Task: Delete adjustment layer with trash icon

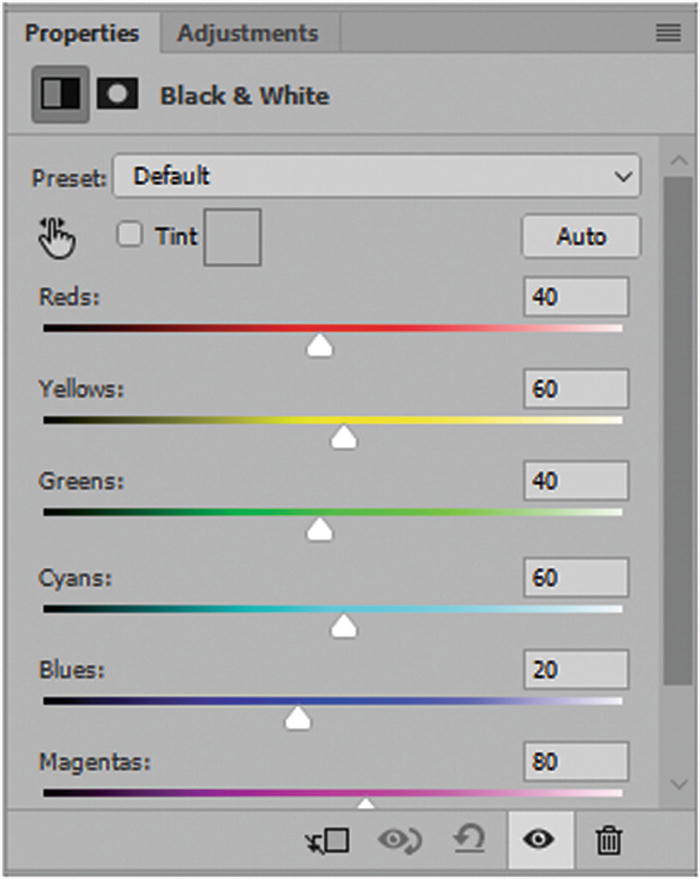Action: point(608,841)
